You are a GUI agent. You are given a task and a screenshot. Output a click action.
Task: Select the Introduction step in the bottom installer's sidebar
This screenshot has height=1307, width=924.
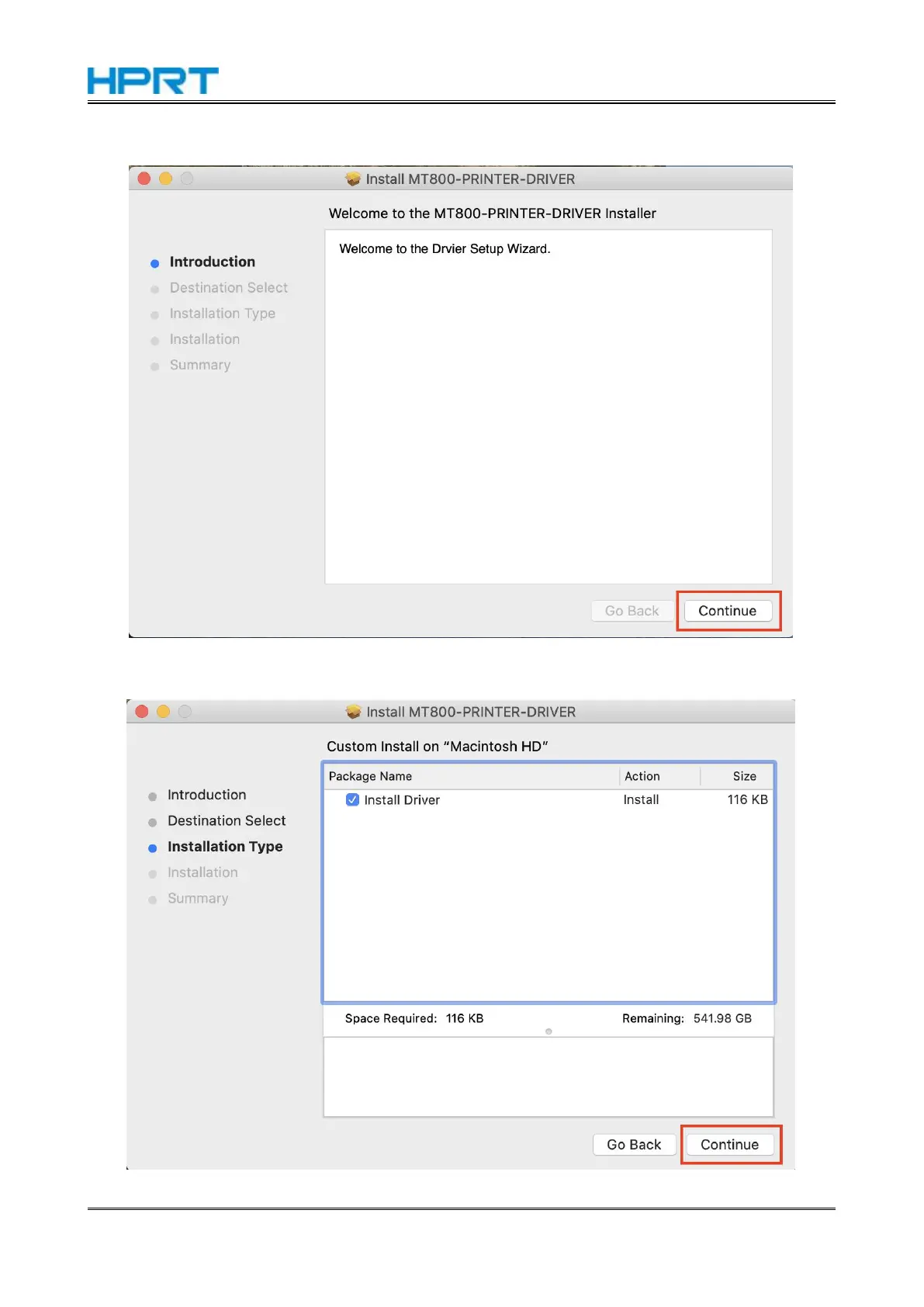[206, 795]
